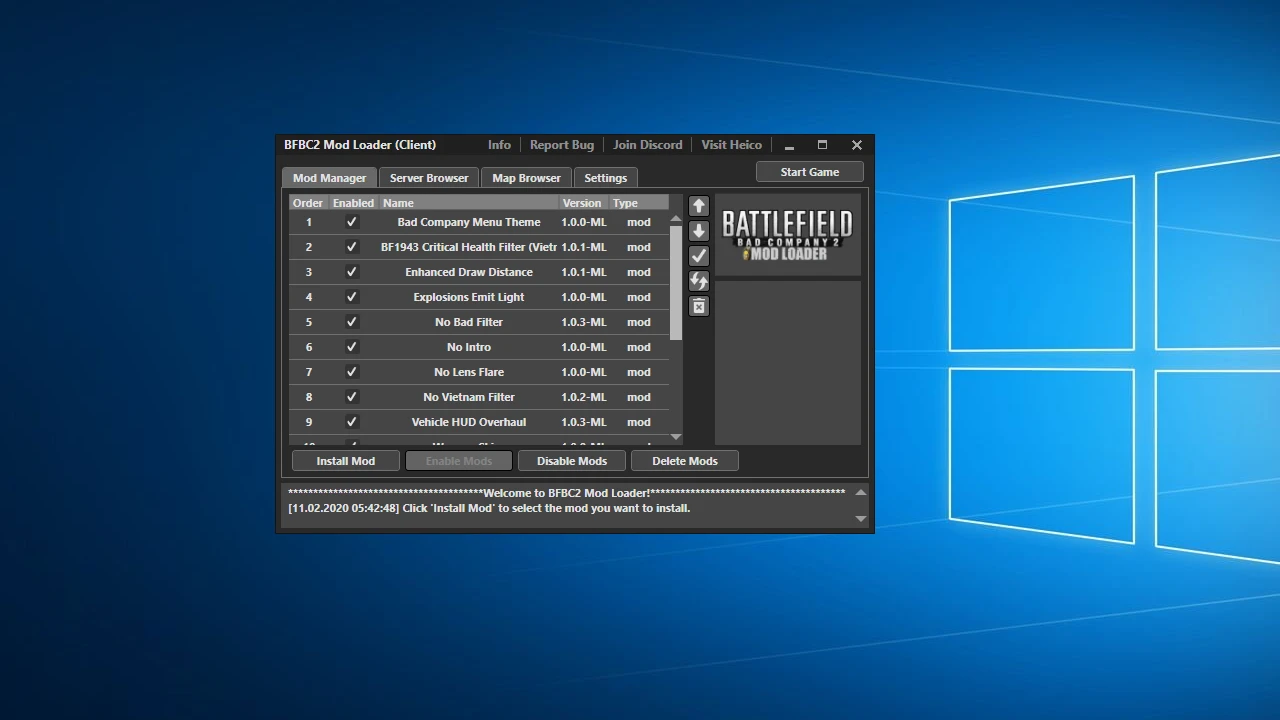
Task: Switch to the Mod Manager tab
Action: [x=329, y=178]
